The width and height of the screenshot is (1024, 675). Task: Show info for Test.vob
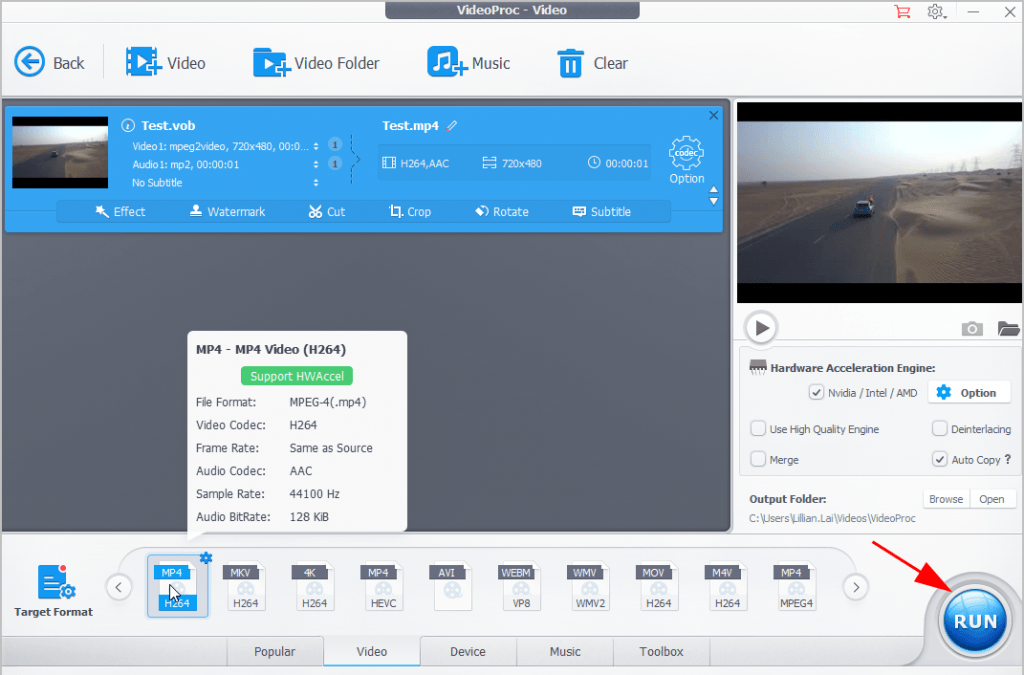[128, 125]
